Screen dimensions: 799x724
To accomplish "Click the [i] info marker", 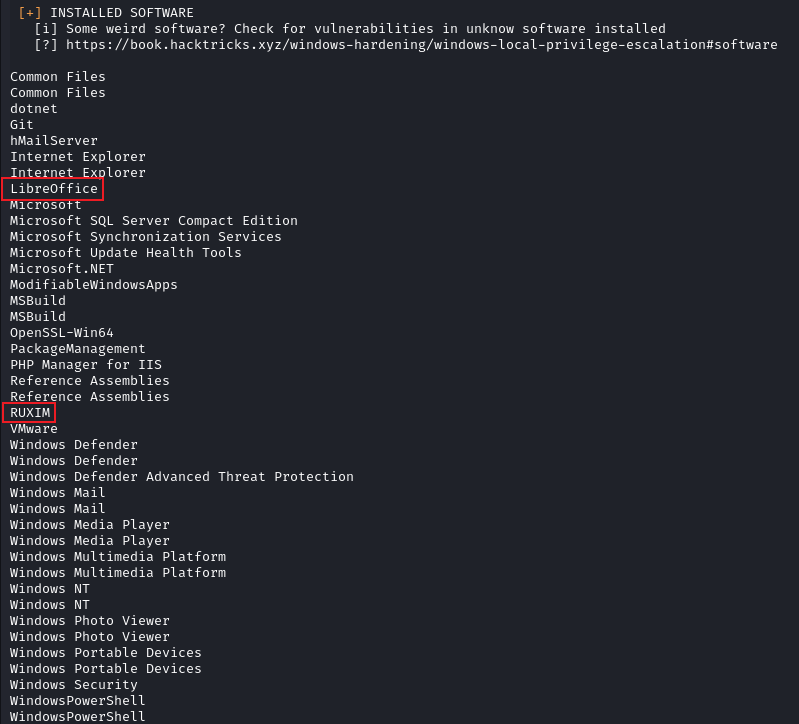I will coord(45,29).
